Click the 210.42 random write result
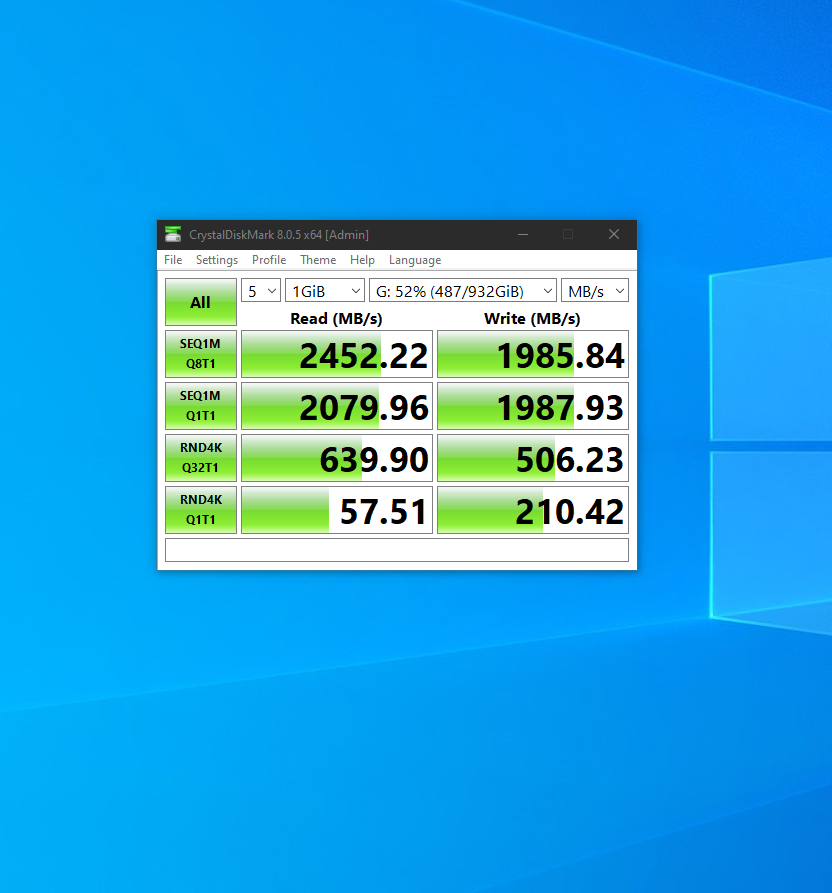 [x=533, y=510]
